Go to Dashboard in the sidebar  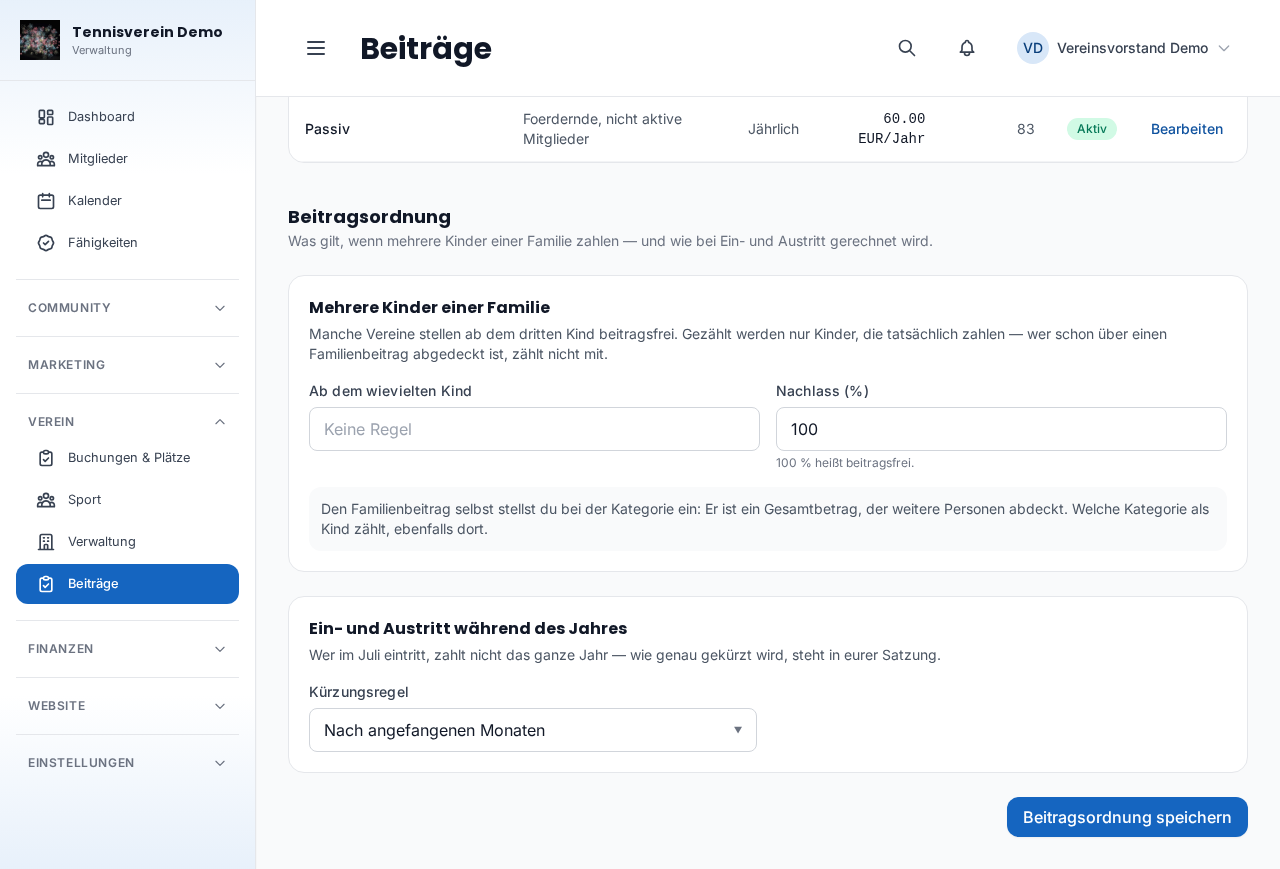[x=127, y=117]
